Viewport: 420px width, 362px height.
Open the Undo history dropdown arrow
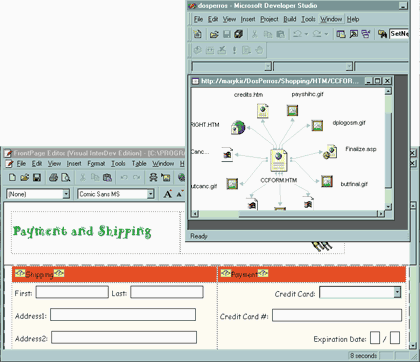click(306, 34)
